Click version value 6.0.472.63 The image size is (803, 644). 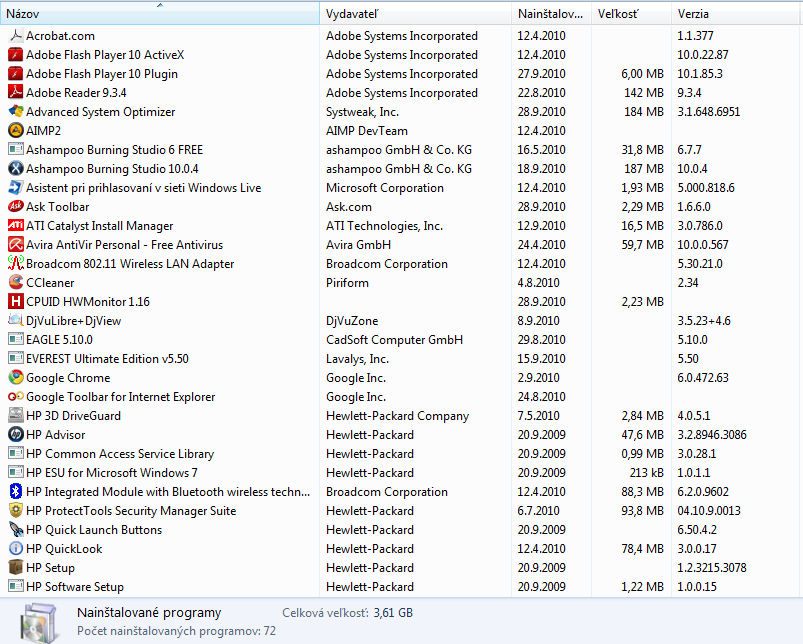[703, 378]
